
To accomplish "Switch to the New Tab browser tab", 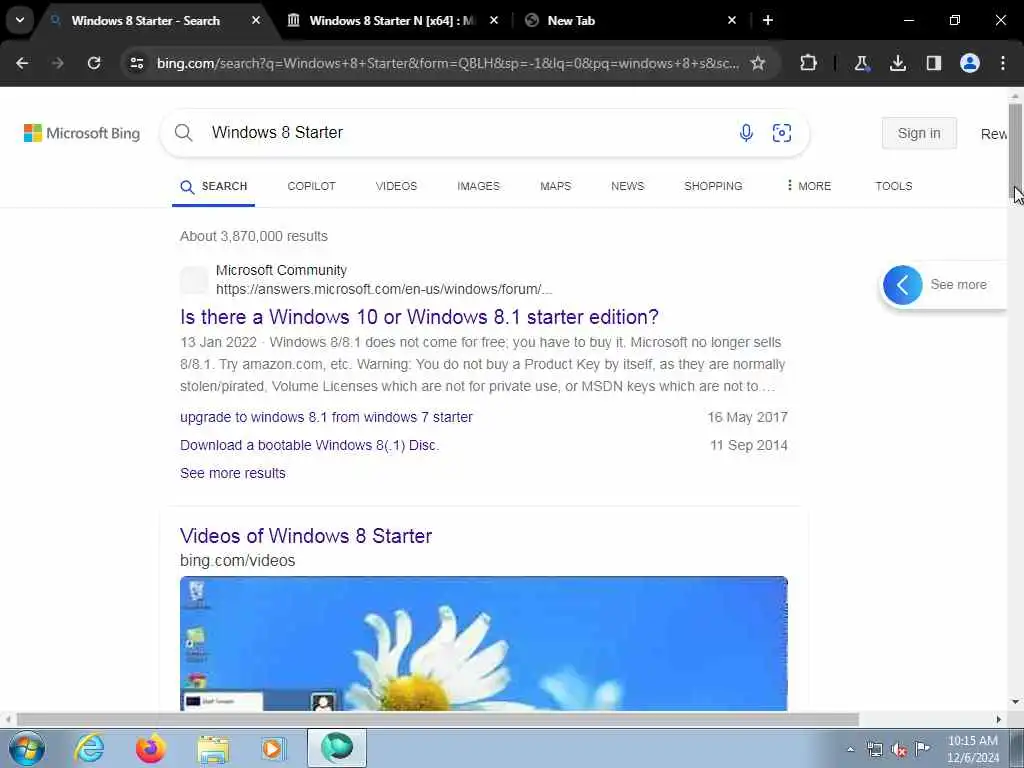I will (x=571, y=21).
